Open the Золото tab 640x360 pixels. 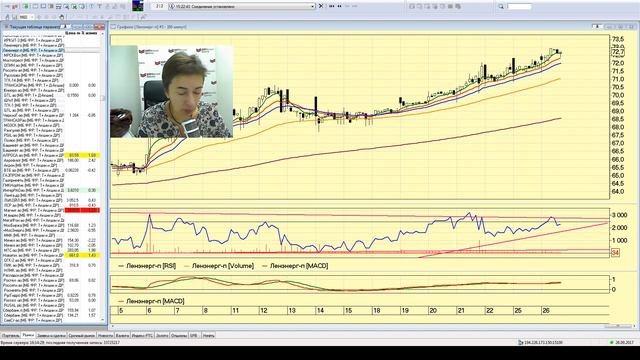pos(162,336)
